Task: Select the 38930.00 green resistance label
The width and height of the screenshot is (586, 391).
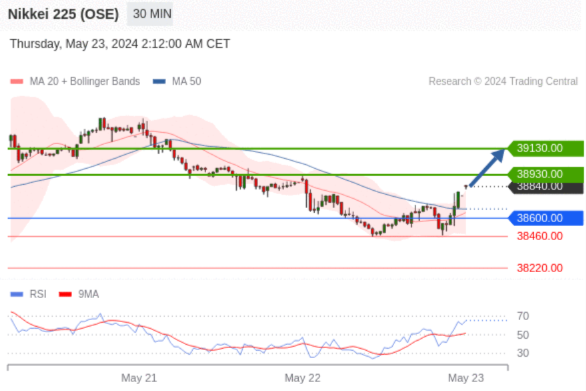Action: (x=546, y=174)
